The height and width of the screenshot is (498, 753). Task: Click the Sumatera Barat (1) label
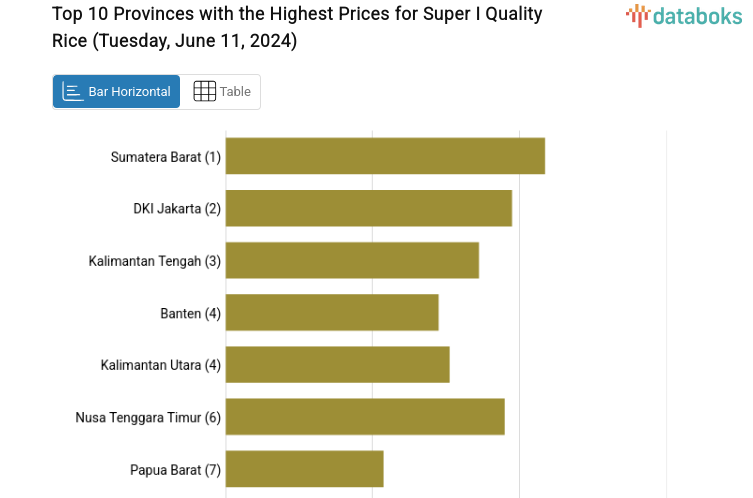(x=165, y=157)
